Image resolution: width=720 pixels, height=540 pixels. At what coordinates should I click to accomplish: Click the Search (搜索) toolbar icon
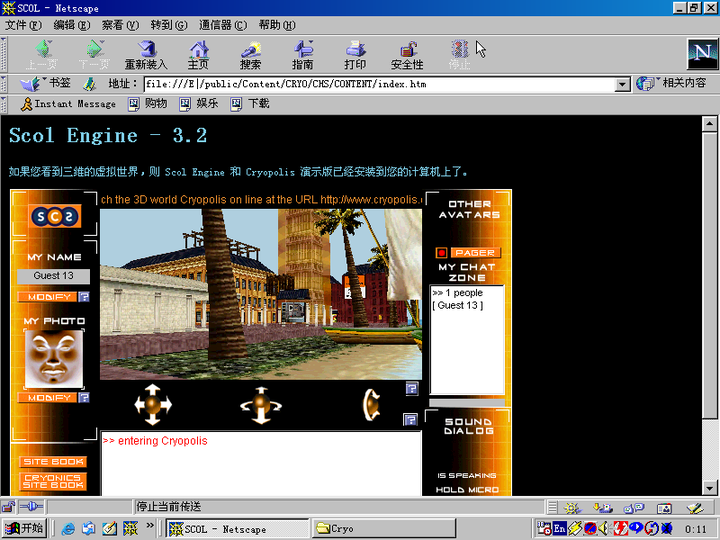(250, 54)
